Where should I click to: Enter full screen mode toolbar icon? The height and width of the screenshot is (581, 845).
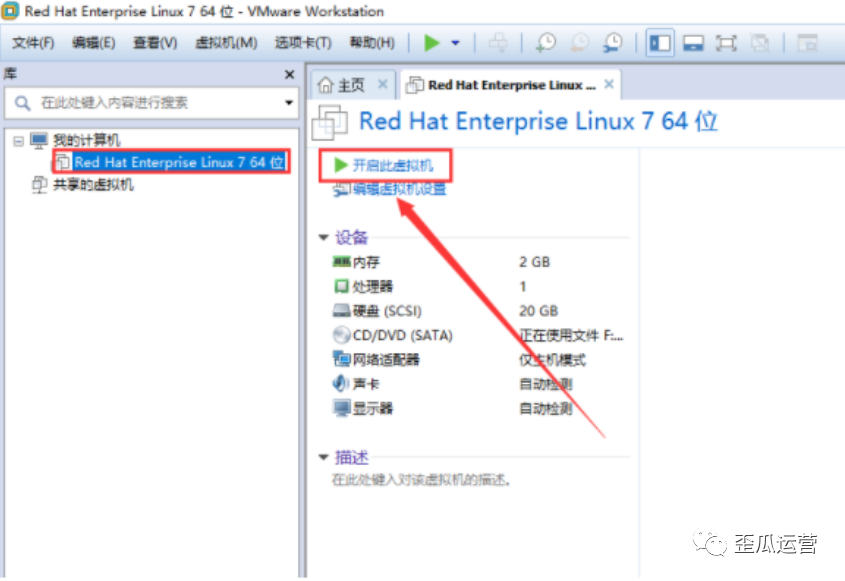click(x=726, y=43)
